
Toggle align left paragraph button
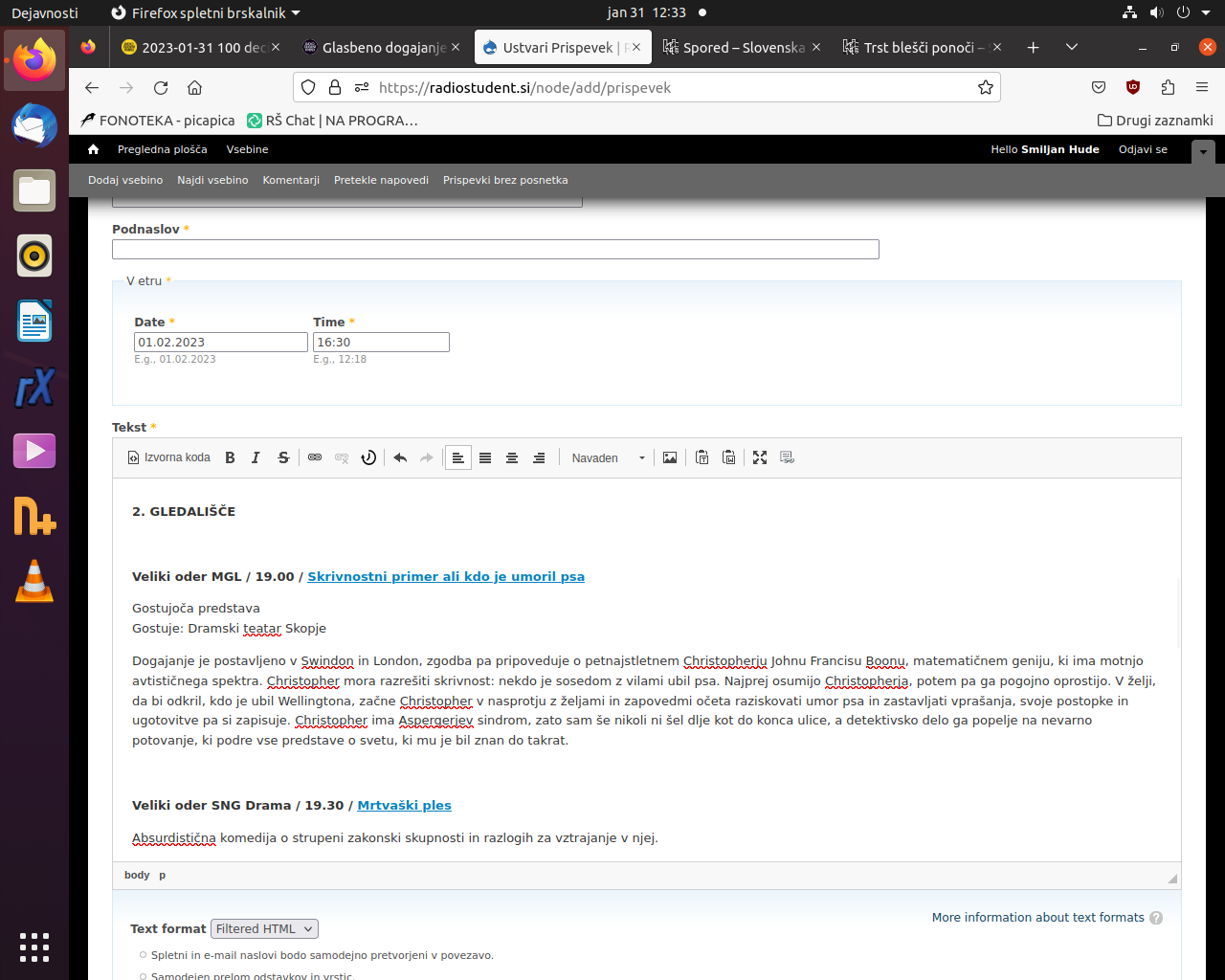[x=458, y=458]
